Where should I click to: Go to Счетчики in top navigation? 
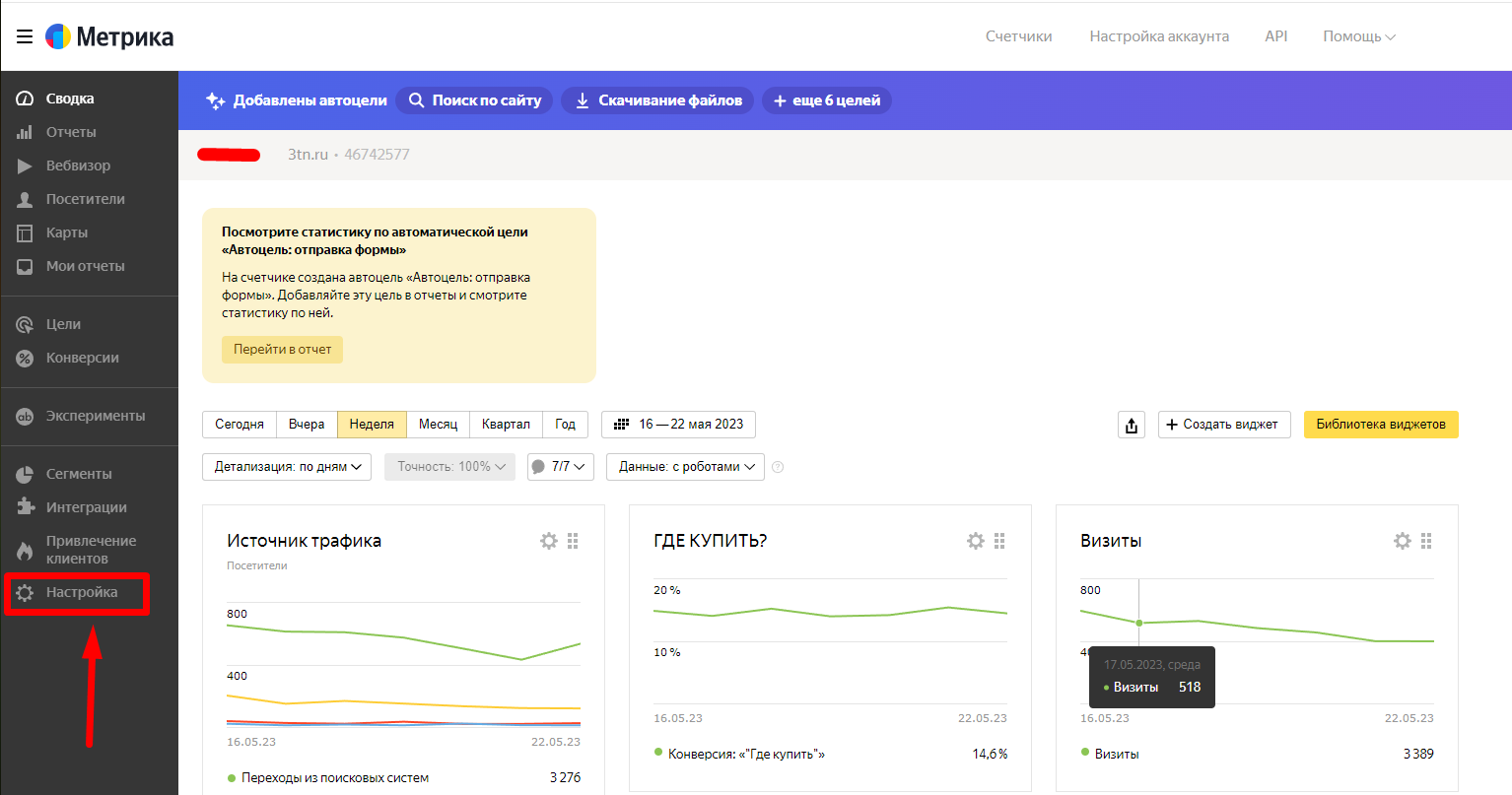[x=1018, y=36]
